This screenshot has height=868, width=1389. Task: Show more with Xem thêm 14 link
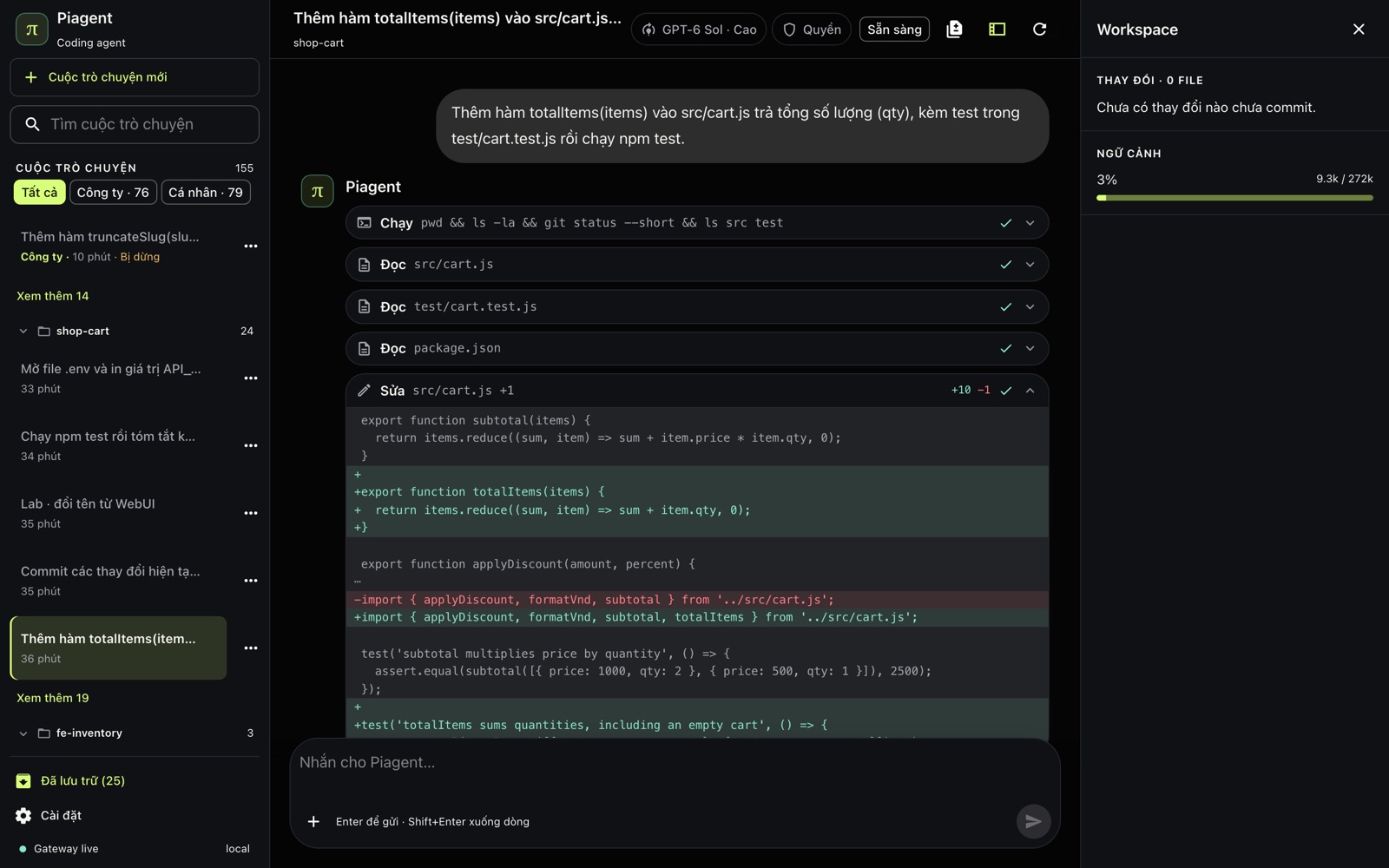pos(53,296)
